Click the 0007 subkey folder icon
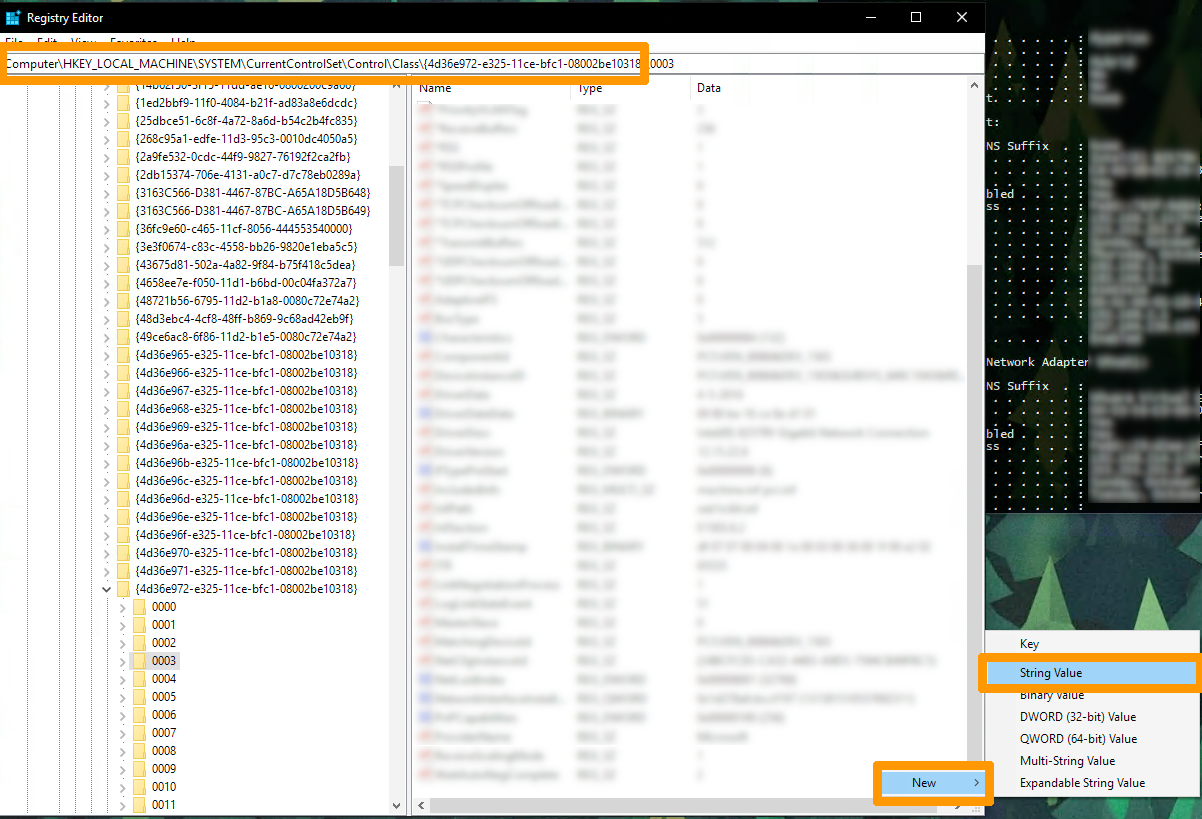1202x819 pixels. (140, 733)
